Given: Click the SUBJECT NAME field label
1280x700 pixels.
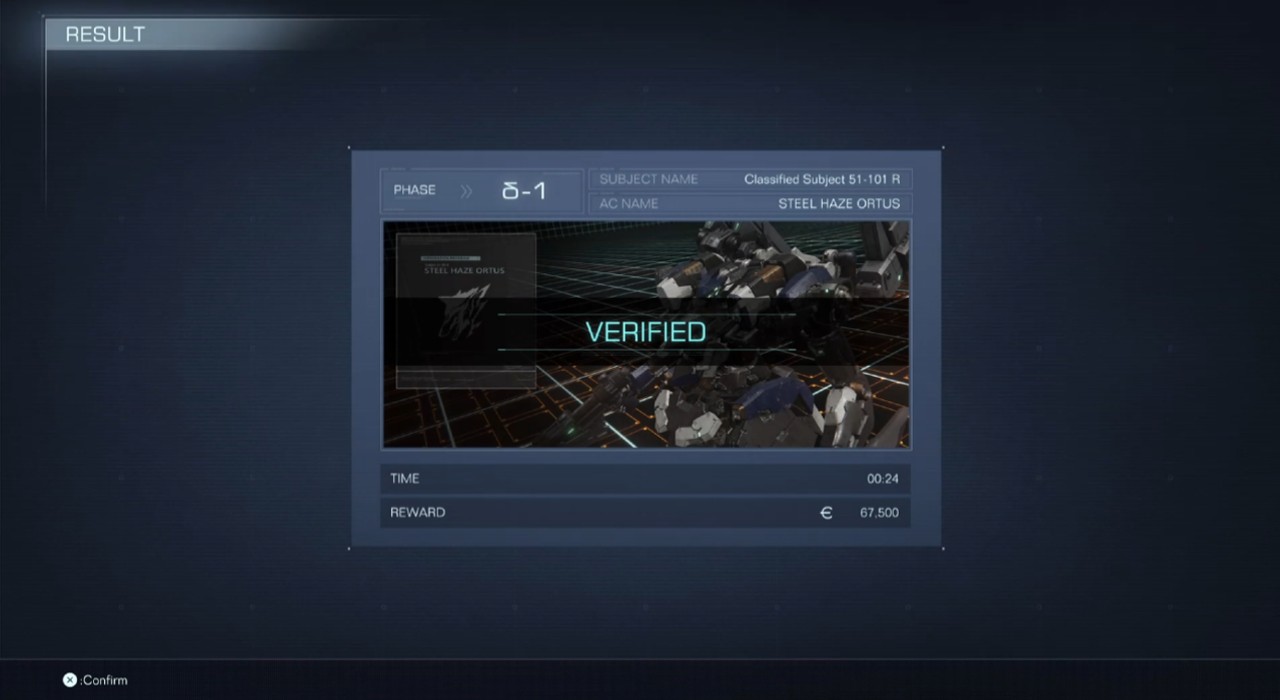Looking at the screenshot, I should point(648,179).
